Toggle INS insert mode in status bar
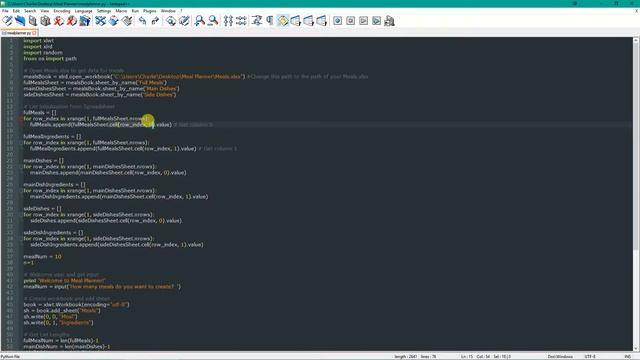640x360 pixels. [x=627, y=357]
